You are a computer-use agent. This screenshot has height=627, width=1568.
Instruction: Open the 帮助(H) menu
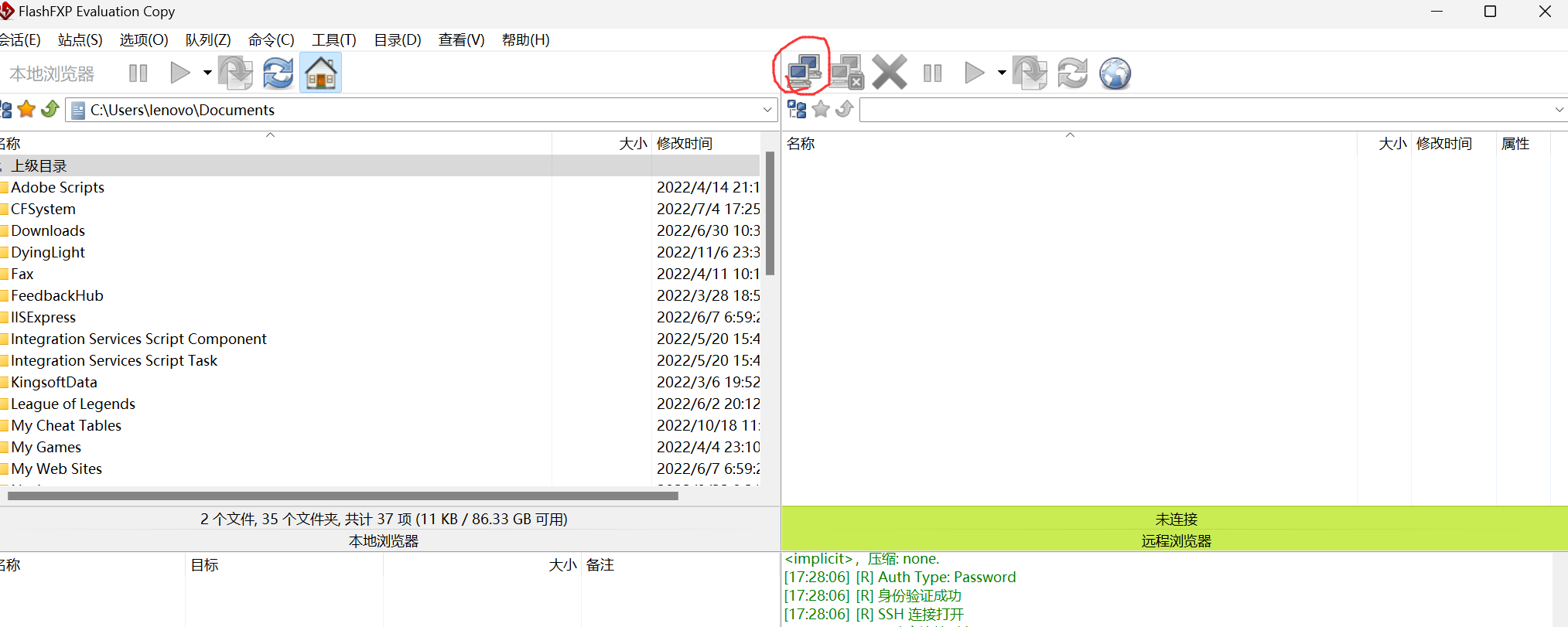[x=526, y=40]
